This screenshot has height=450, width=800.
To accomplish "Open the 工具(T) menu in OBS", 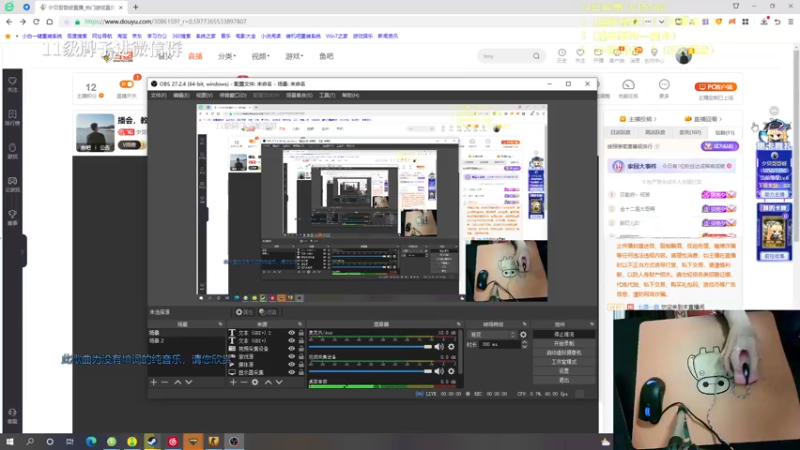I will point(327,95).
